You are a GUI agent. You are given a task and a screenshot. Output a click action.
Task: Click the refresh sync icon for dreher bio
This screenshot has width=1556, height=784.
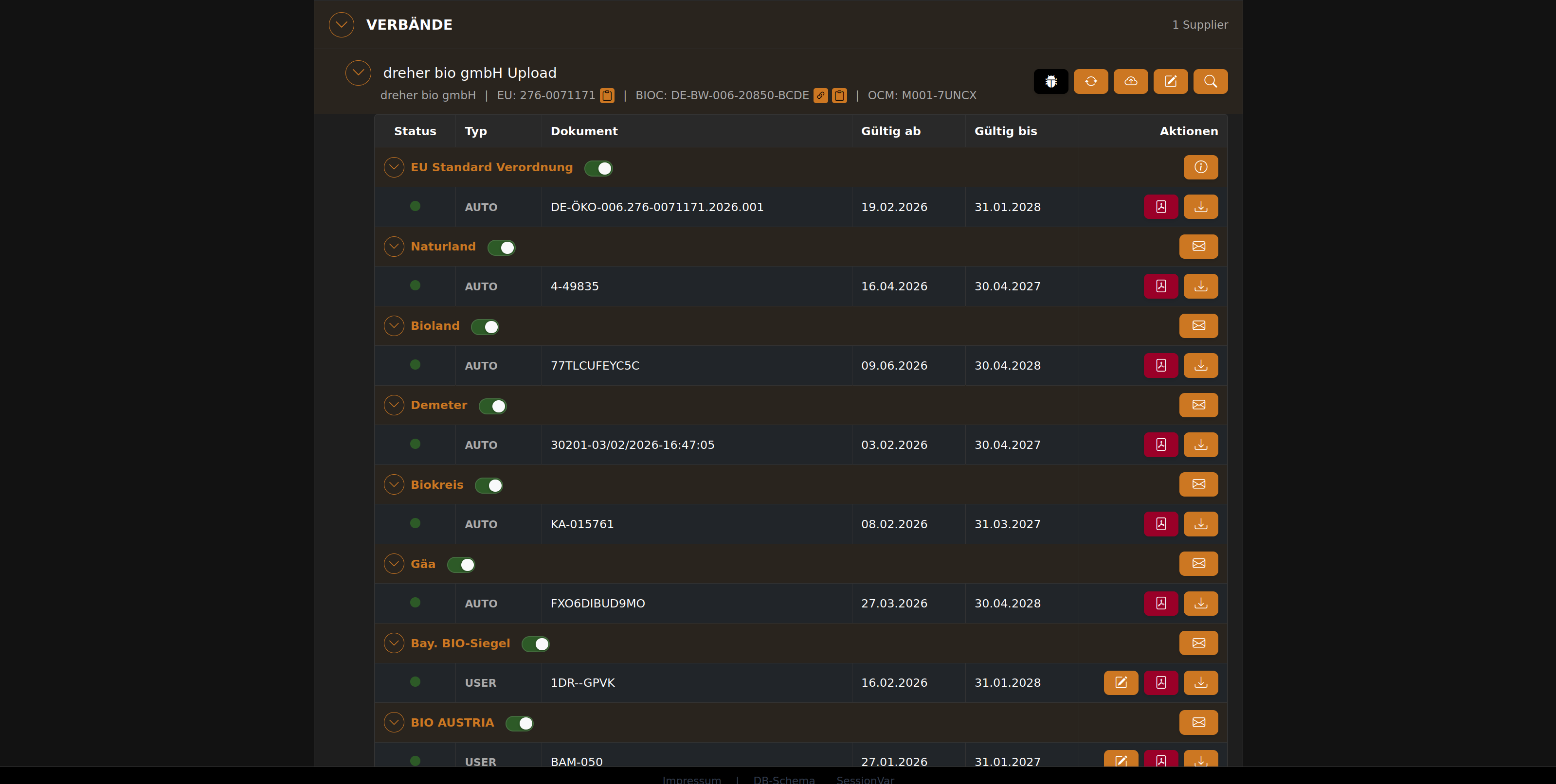(x=1090, y=82)
